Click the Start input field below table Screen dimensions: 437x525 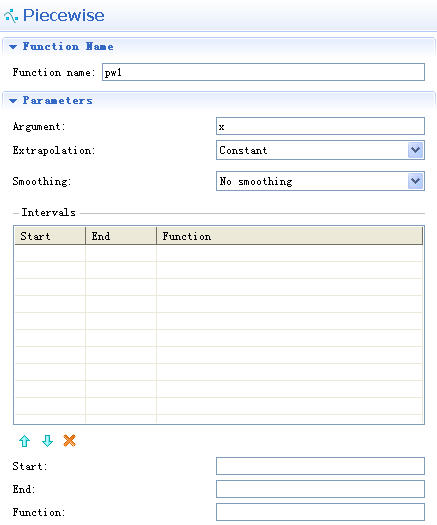[320, 466]
